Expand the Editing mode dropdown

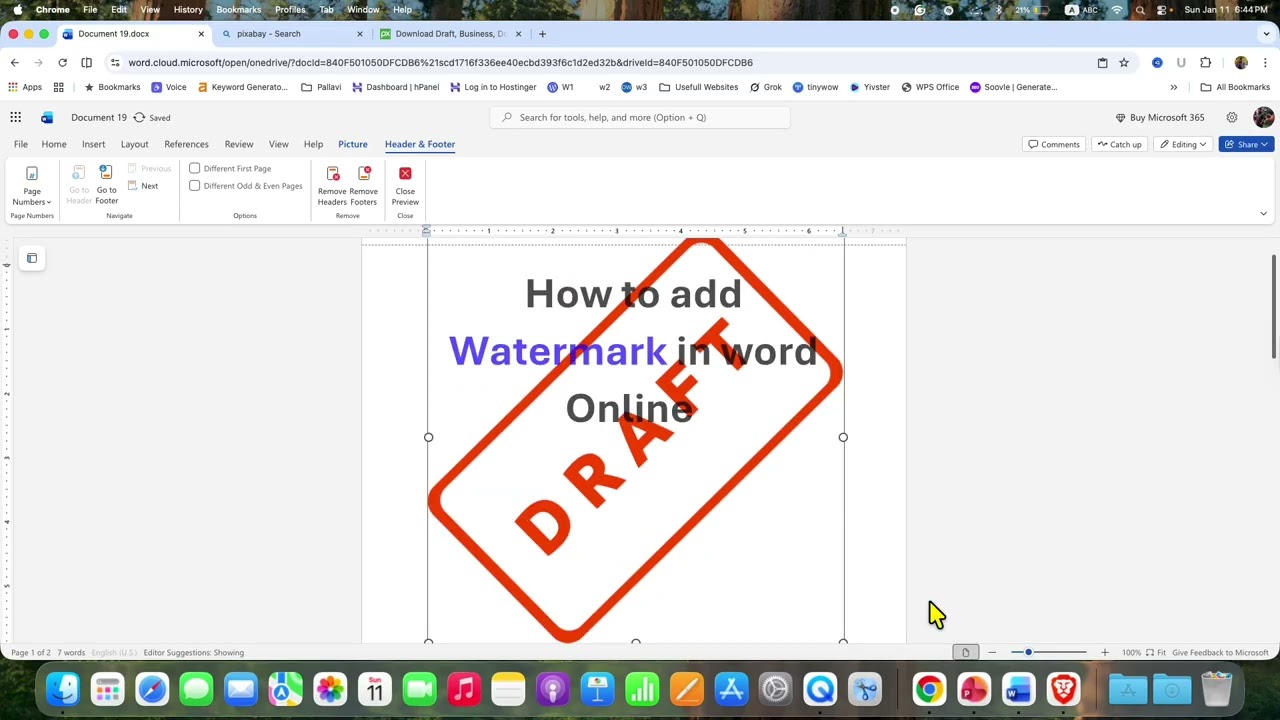pos(1184,144)
